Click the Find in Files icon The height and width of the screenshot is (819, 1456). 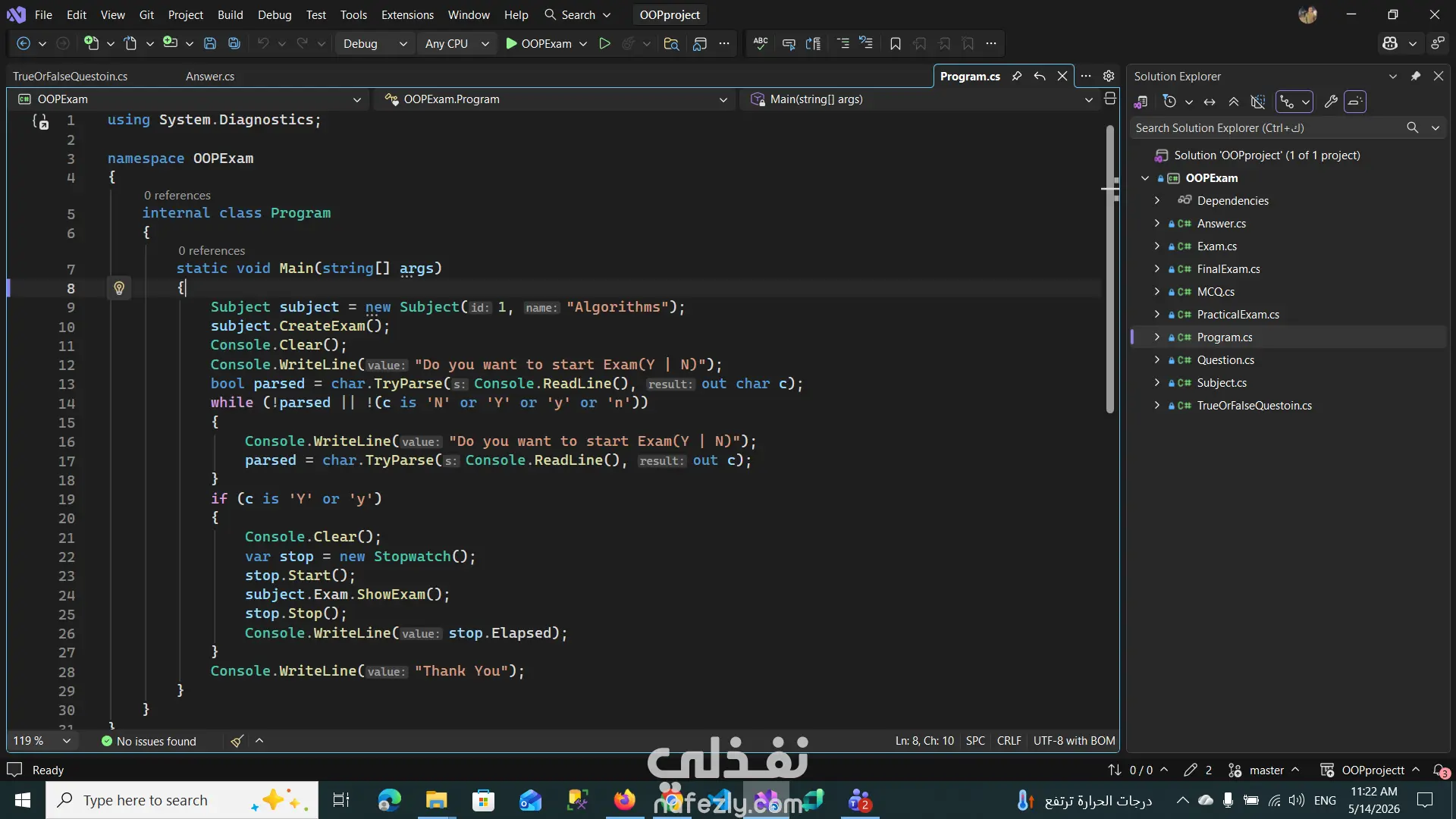(671, 44)
